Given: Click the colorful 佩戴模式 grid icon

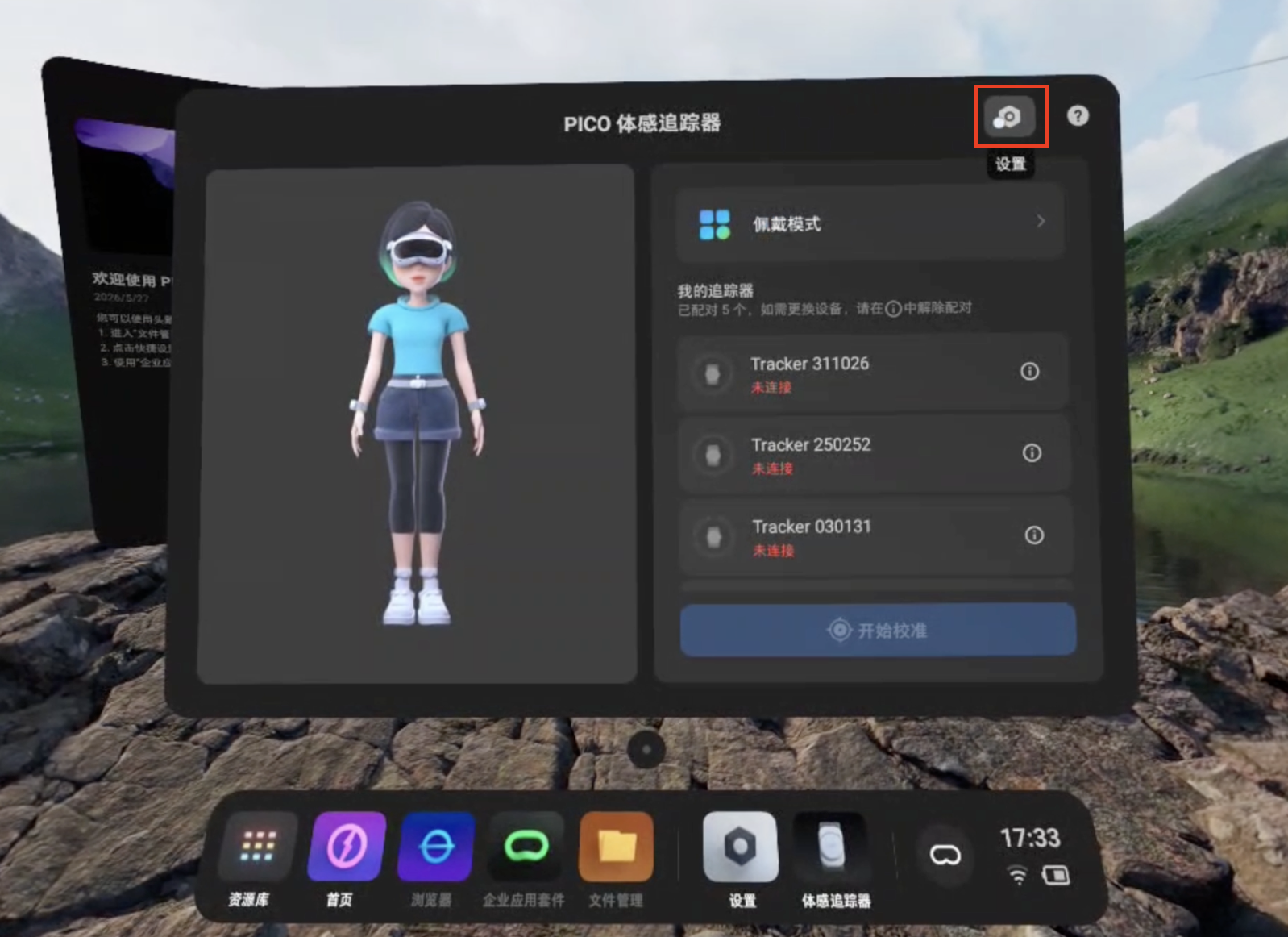Looking at the screenshot, I should pos(714,224).
